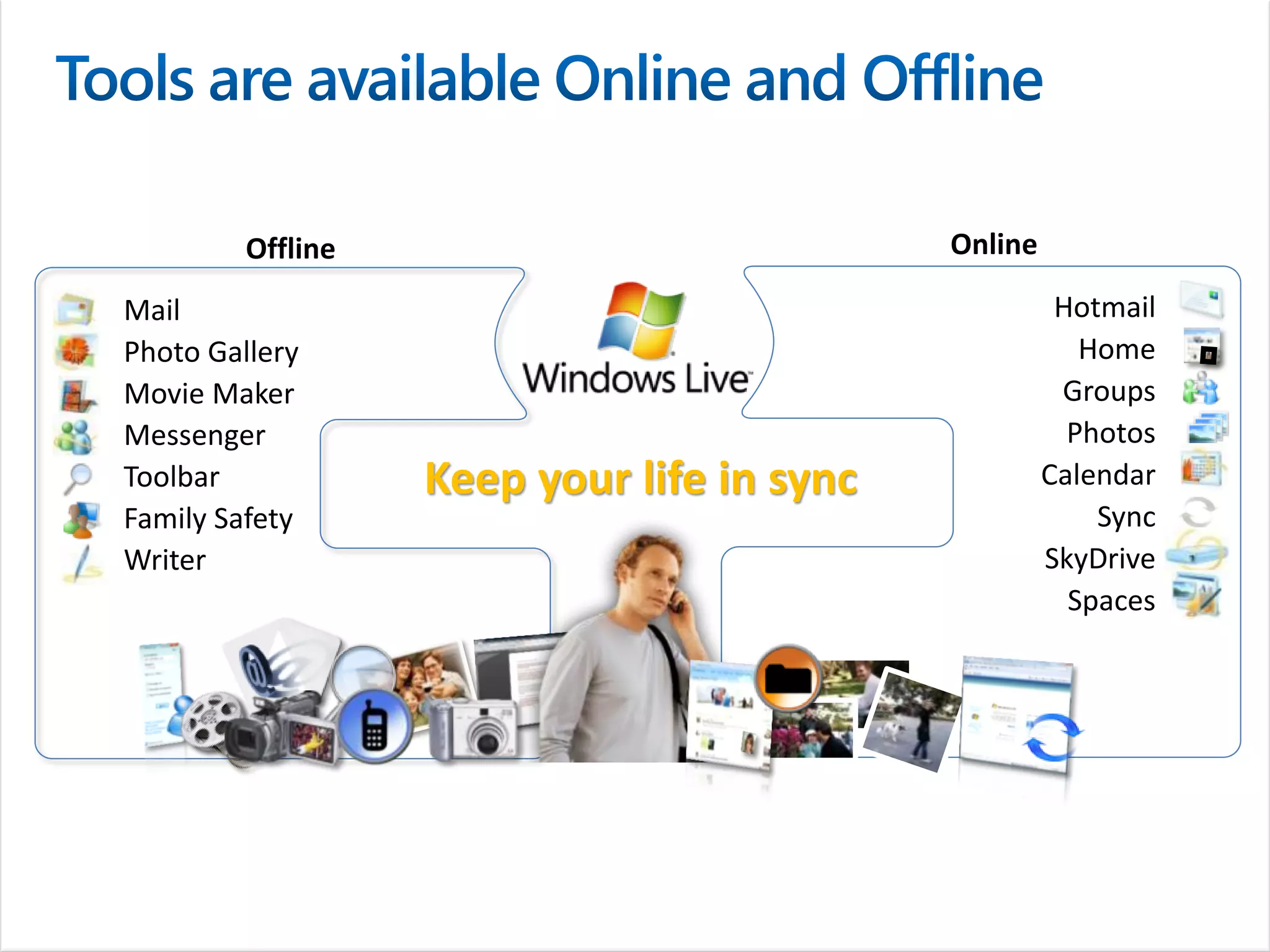Screen dimensions: 1270x952
Task: Select the 'Sync' text label
Action: coord(1126,517)
